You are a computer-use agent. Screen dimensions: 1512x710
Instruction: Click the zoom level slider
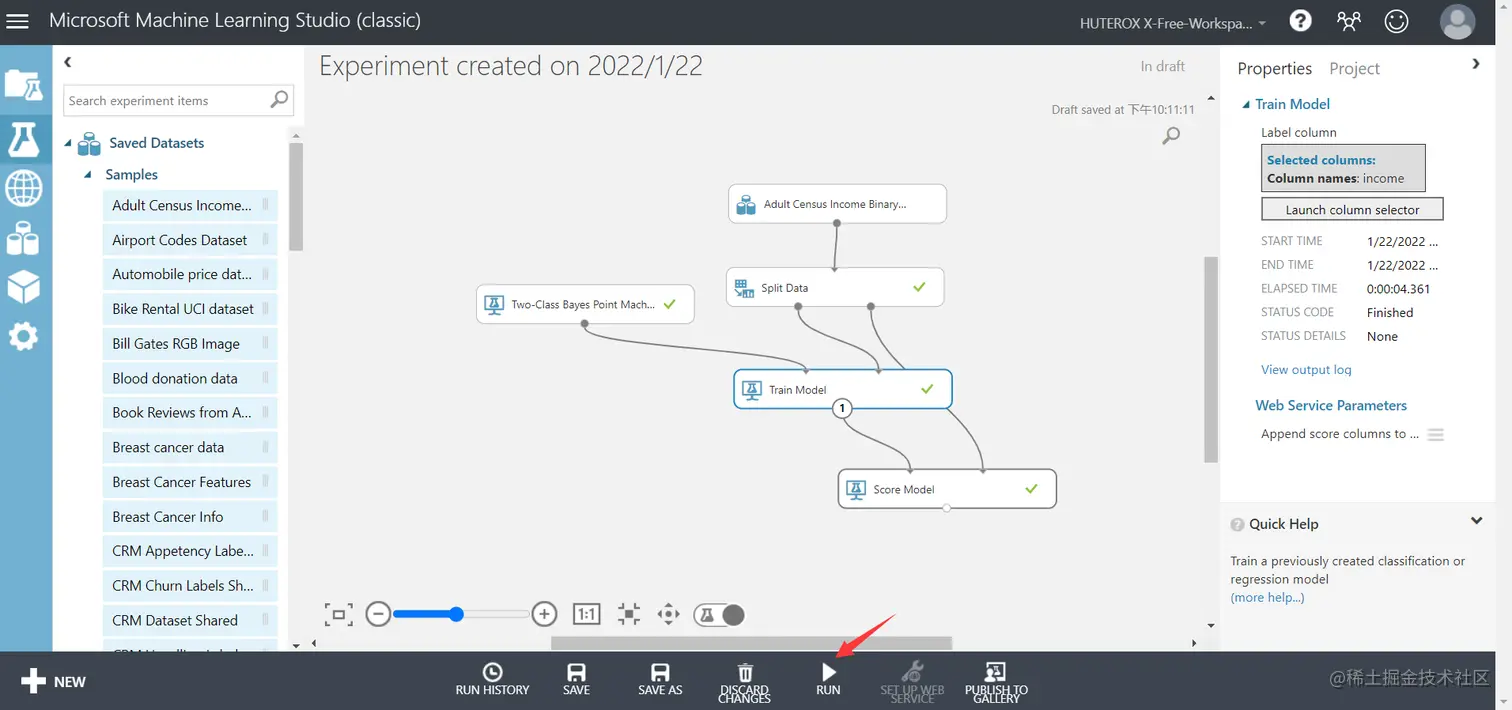[x=461, y=614]
